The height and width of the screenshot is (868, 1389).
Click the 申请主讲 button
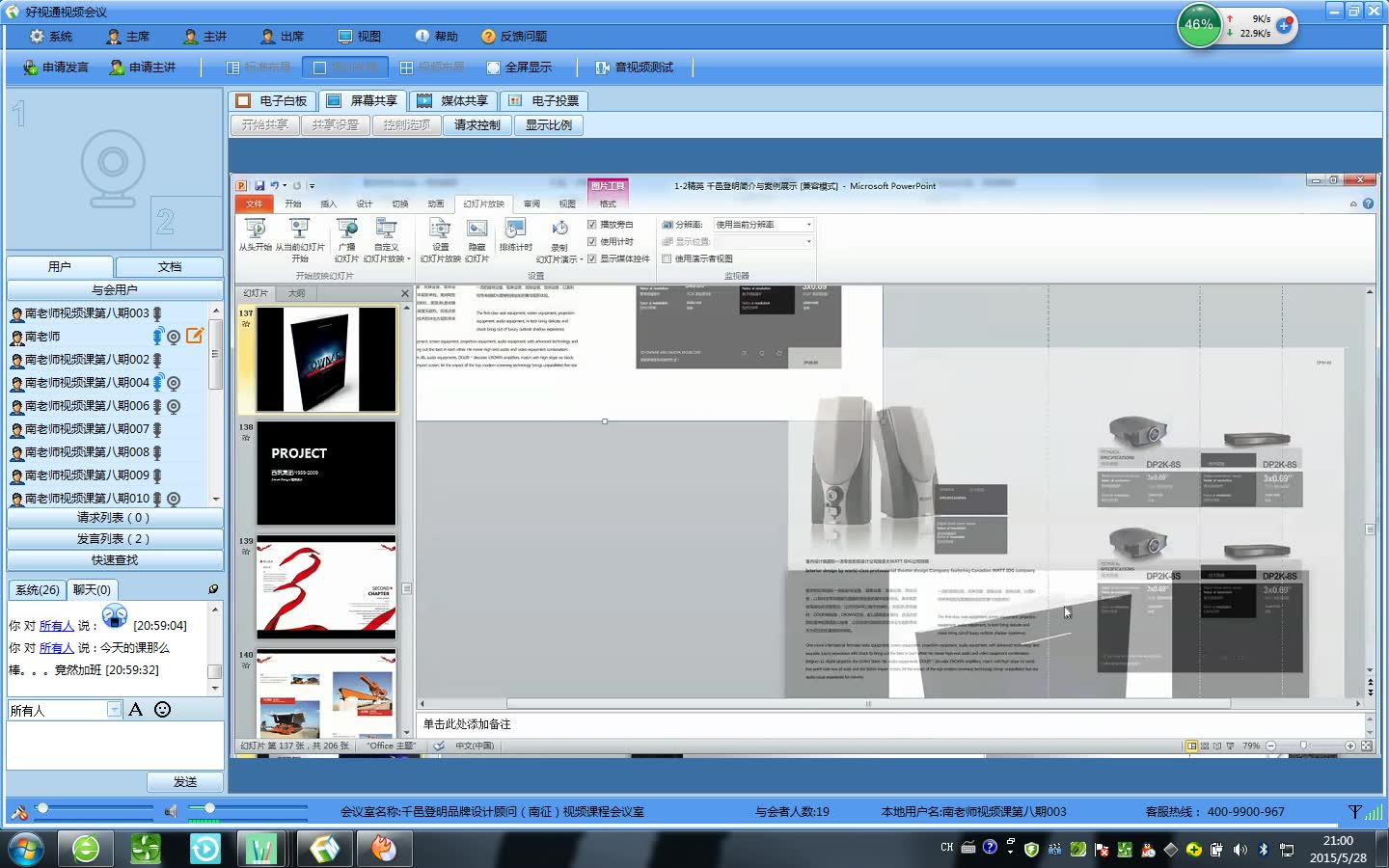click(143, 68)
